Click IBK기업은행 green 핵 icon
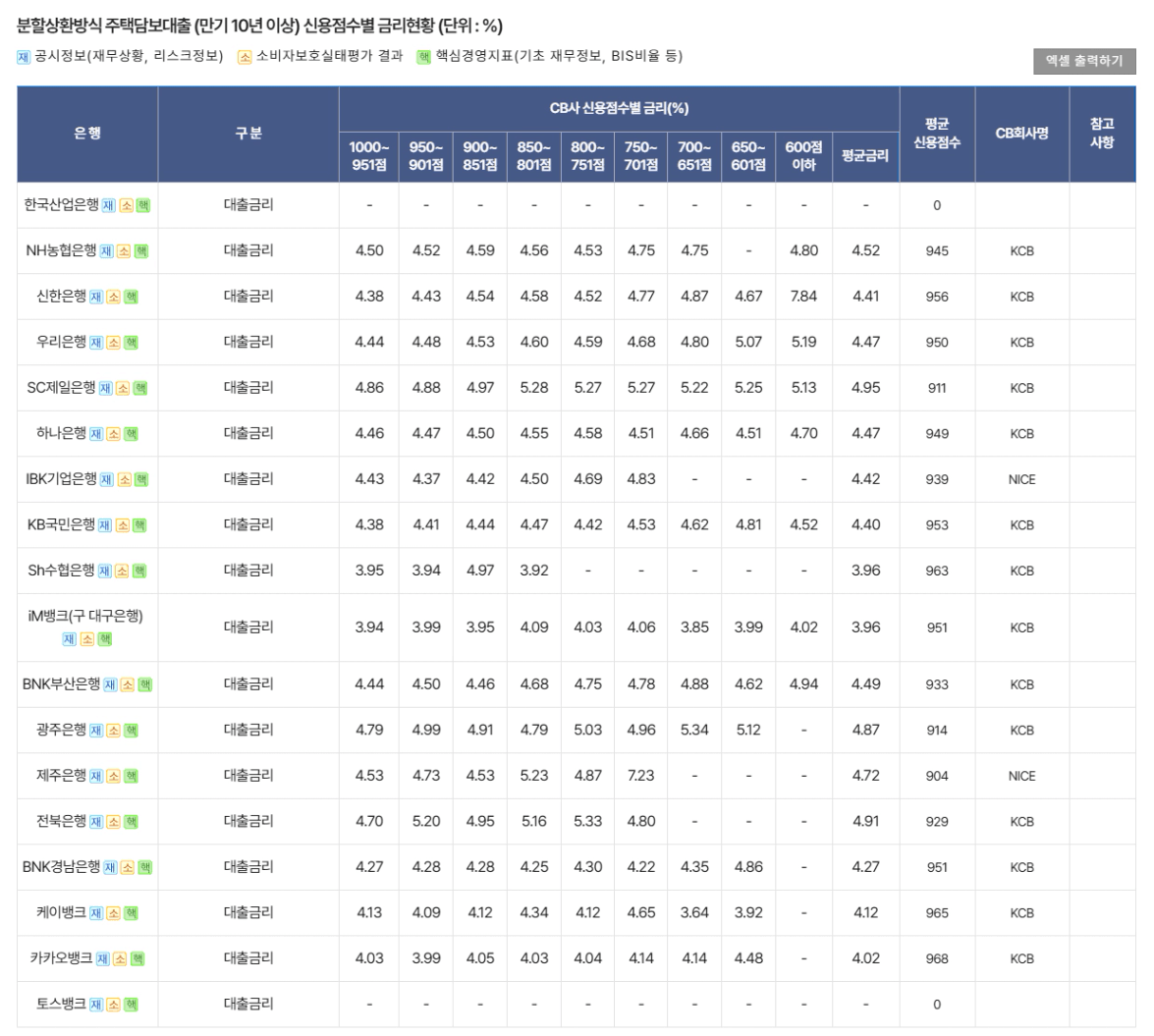The width and height of the screenshot is (1154, 1036). [141, 480]
